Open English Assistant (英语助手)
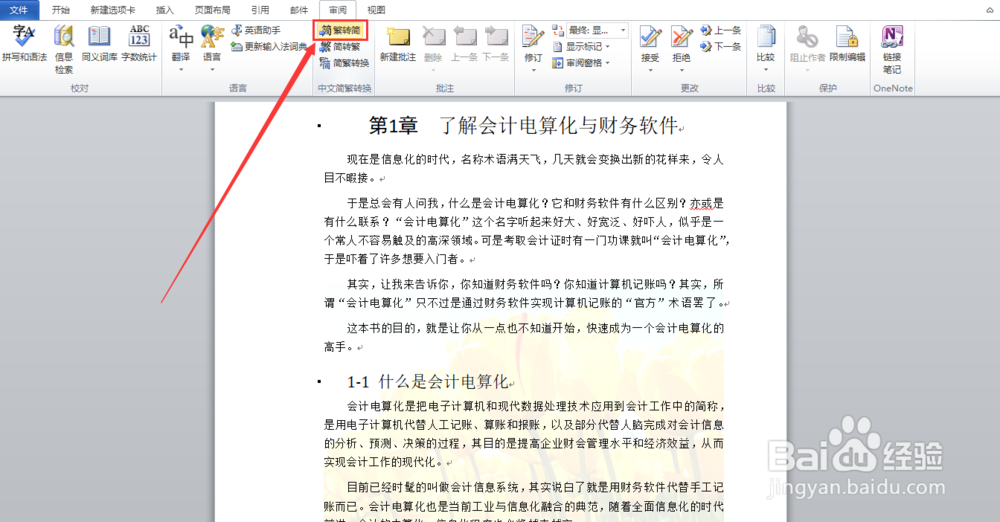 tap(256, 30)
